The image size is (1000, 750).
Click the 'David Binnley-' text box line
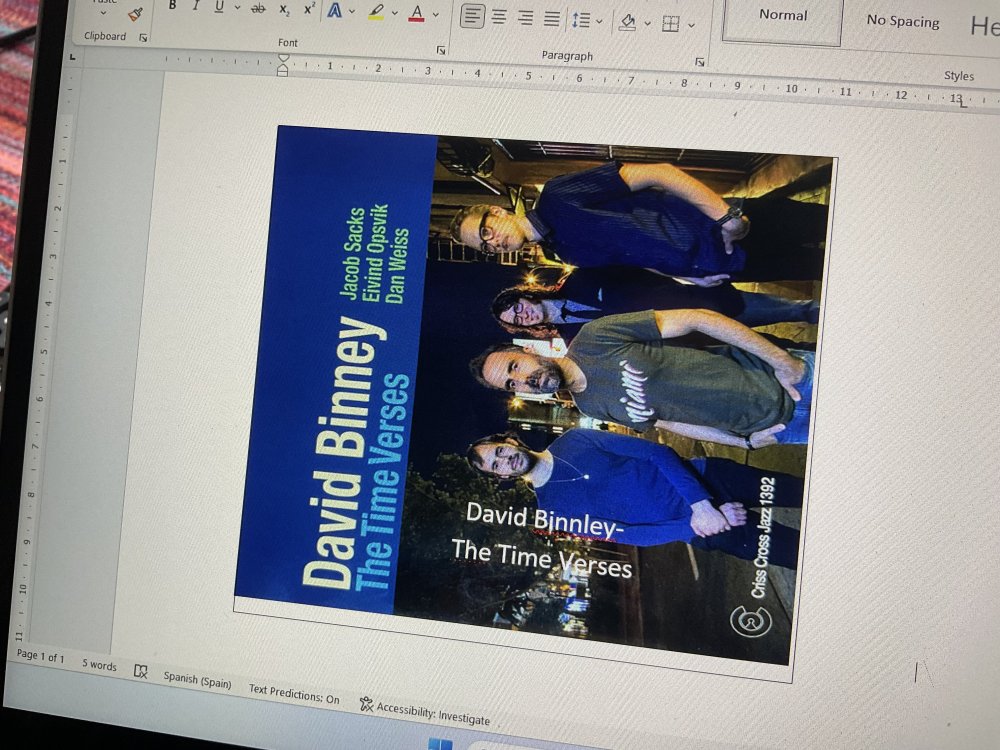[x=543, y=520]
